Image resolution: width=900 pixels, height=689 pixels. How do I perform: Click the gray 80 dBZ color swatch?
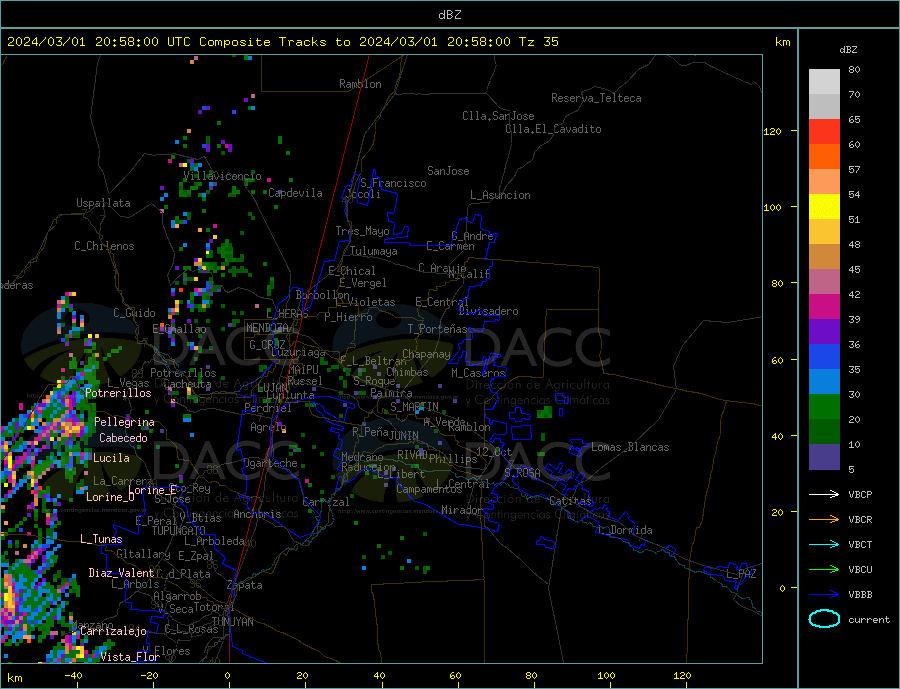pyautogui.click(x=824, y=82)
